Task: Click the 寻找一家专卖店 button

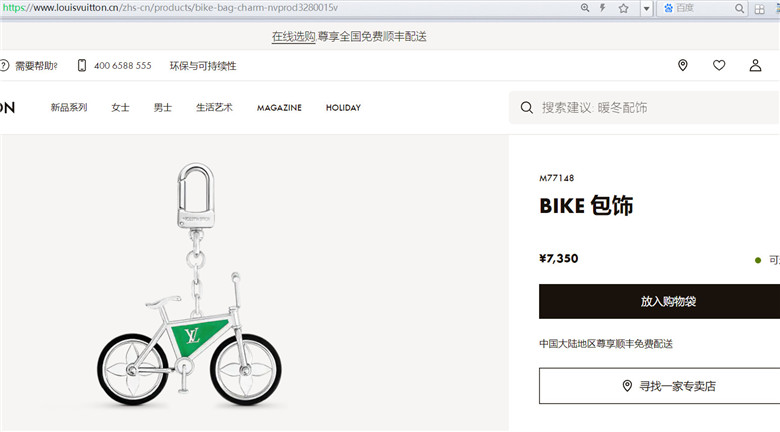Action: click(659, 386)
